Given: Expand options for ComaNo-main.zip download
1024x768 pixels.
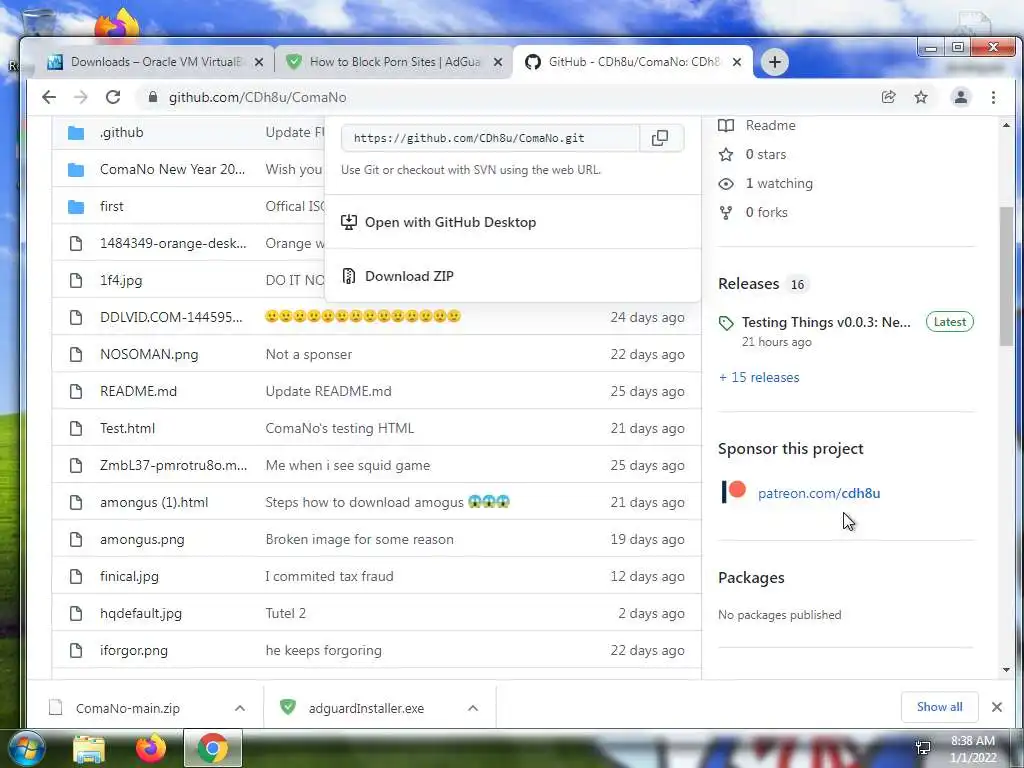Looking at the screenshot, I should [x=240, y=708].
